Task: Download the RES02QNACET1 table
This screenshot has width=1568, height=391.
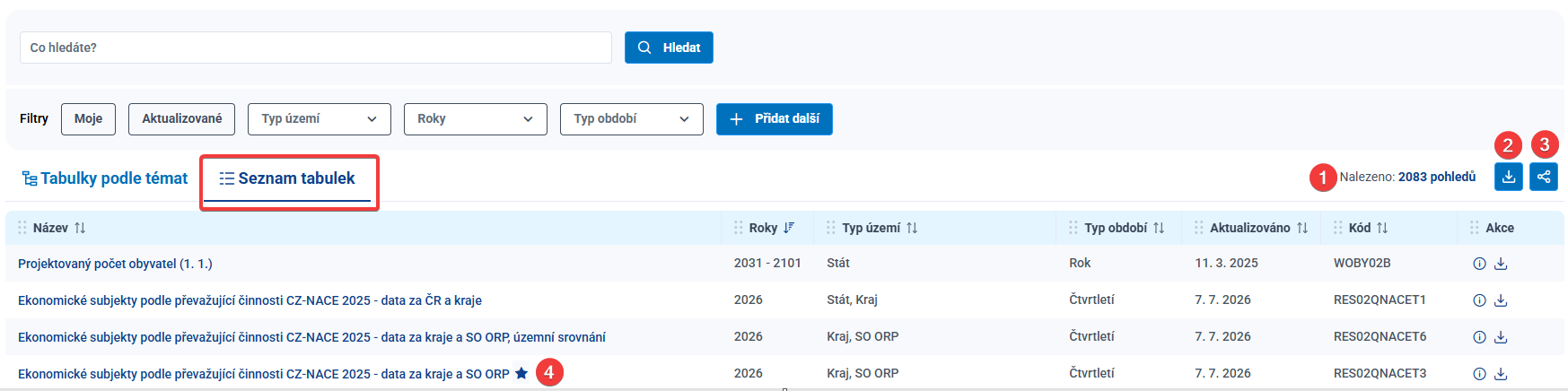Action: point(1501,300)
